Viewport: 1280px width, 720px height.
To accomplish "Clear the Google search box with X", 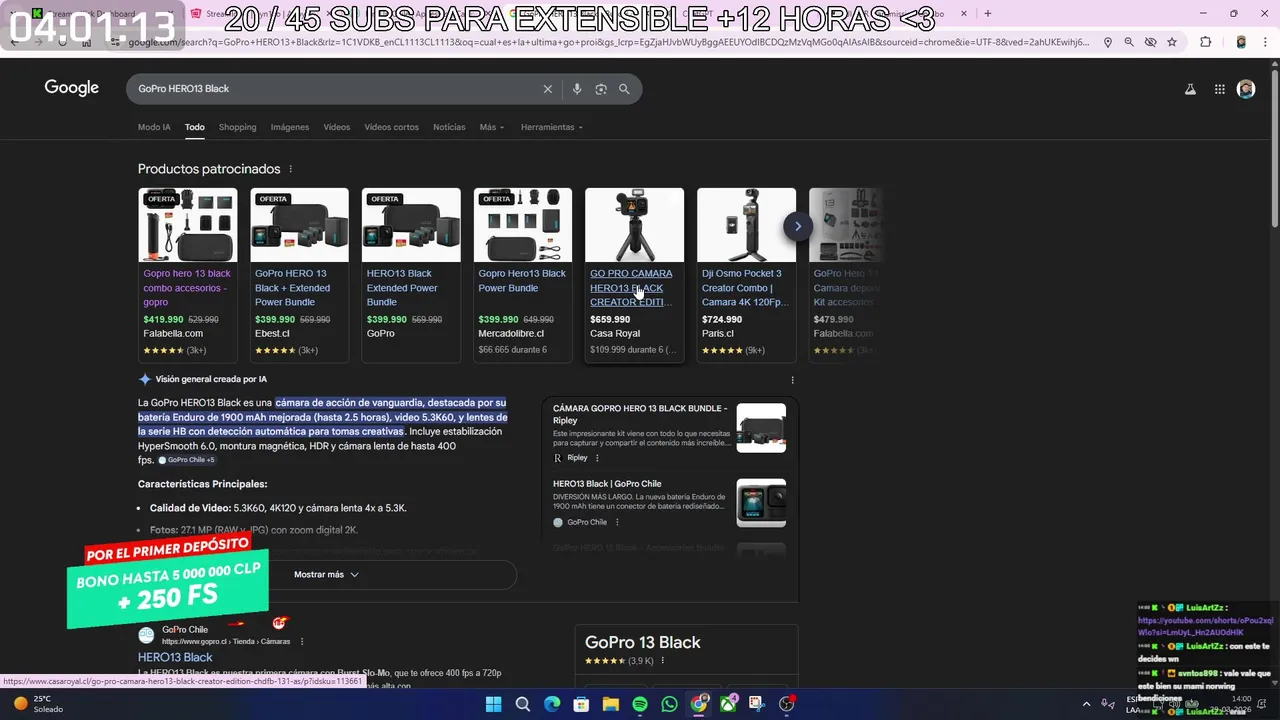I will click(547, 89).
